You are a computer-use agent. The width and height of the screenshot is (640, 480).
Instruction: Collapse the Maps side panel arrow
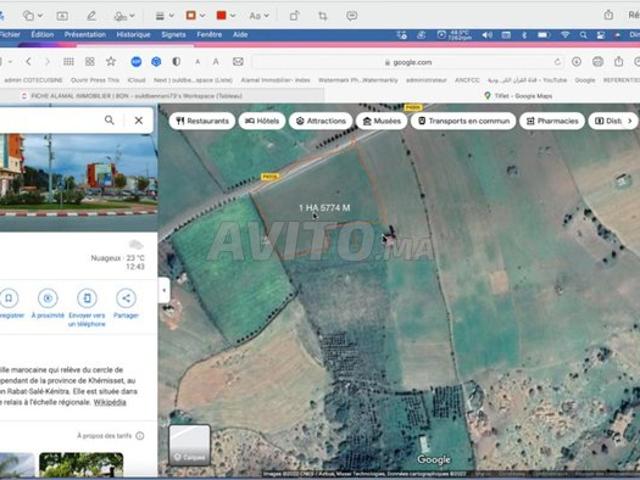[164, 291]
